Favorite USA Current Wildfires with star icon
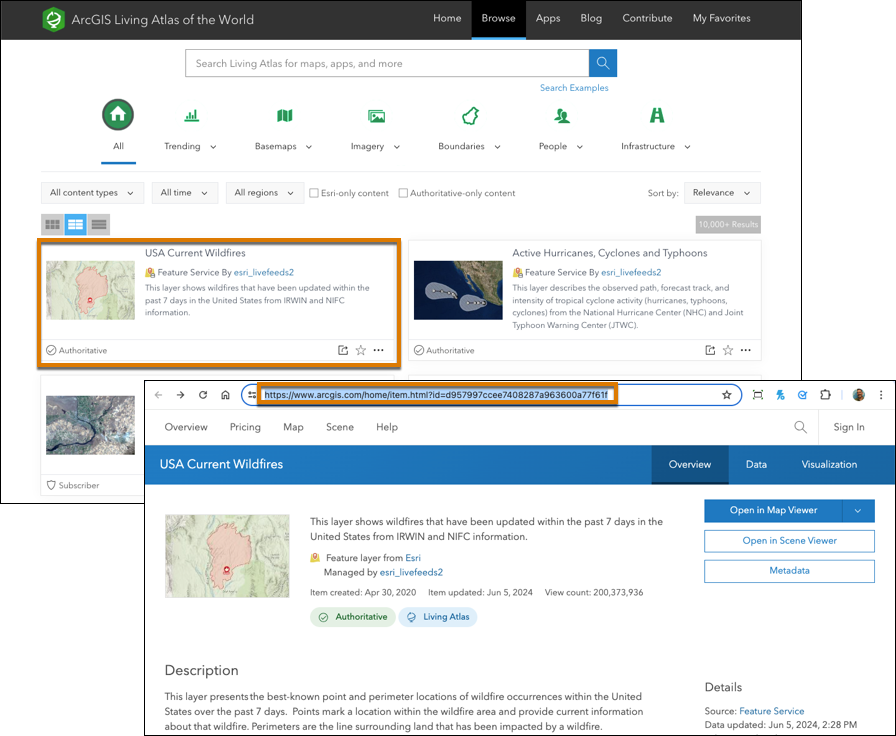This screenshot has height=736, width=896. pos(361,350)
